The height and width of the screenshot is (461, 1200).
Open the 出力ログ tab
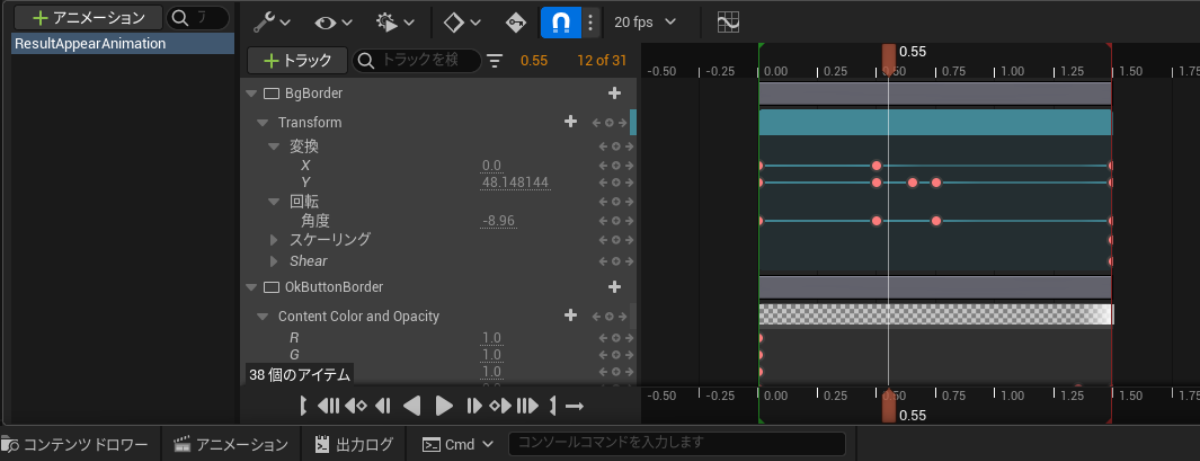click(x=353, y=444)
